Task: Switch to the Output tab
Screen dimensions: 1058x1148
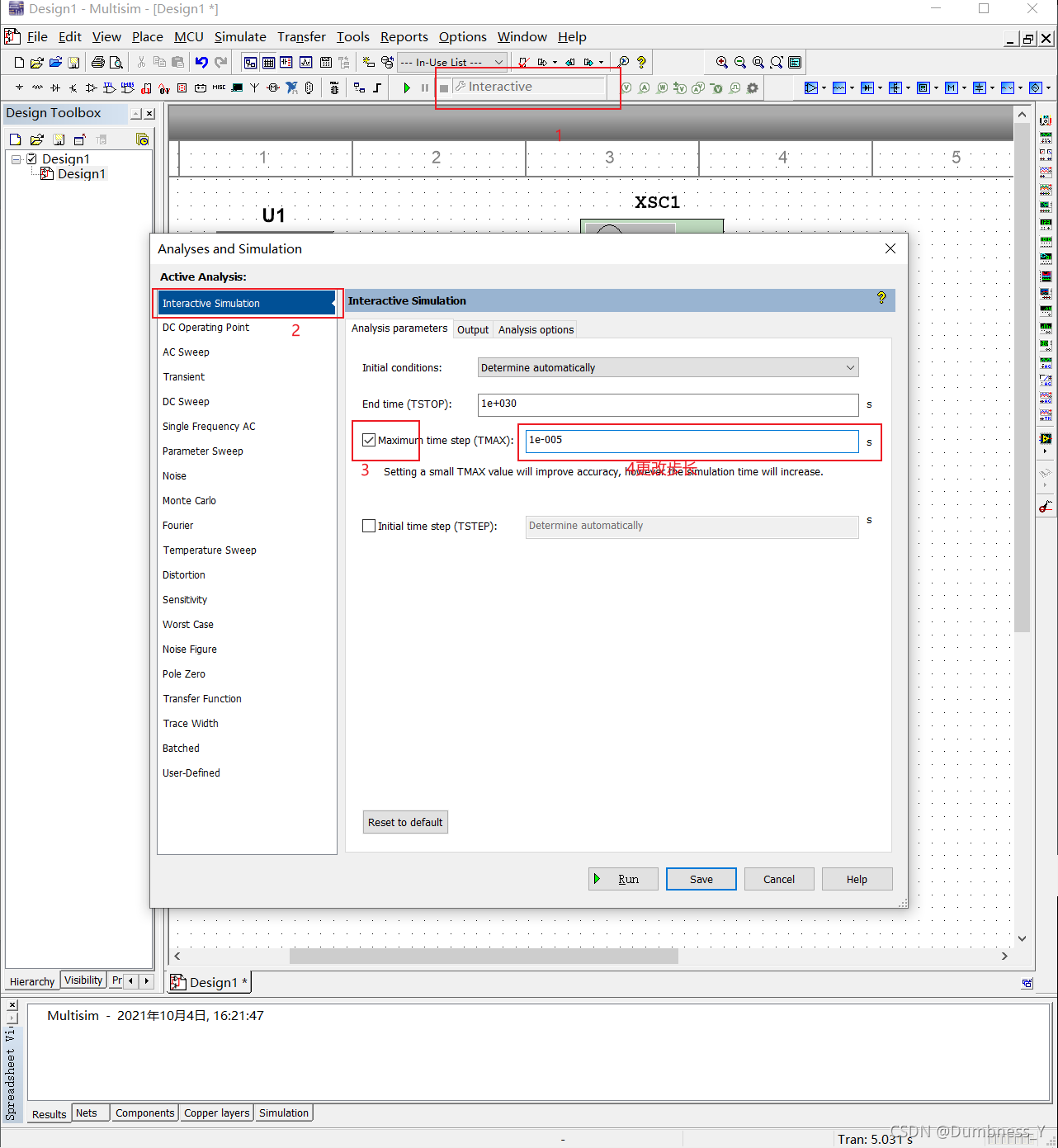Action: pos(473,329)
